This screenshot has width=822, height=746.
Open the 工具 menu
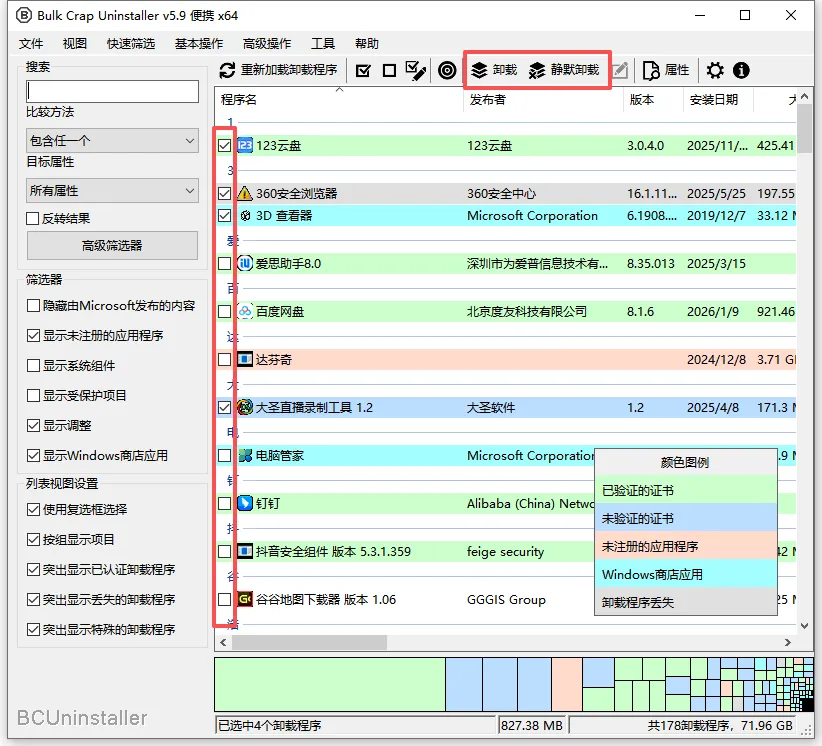pyautogui.click(x=322, y=44)
